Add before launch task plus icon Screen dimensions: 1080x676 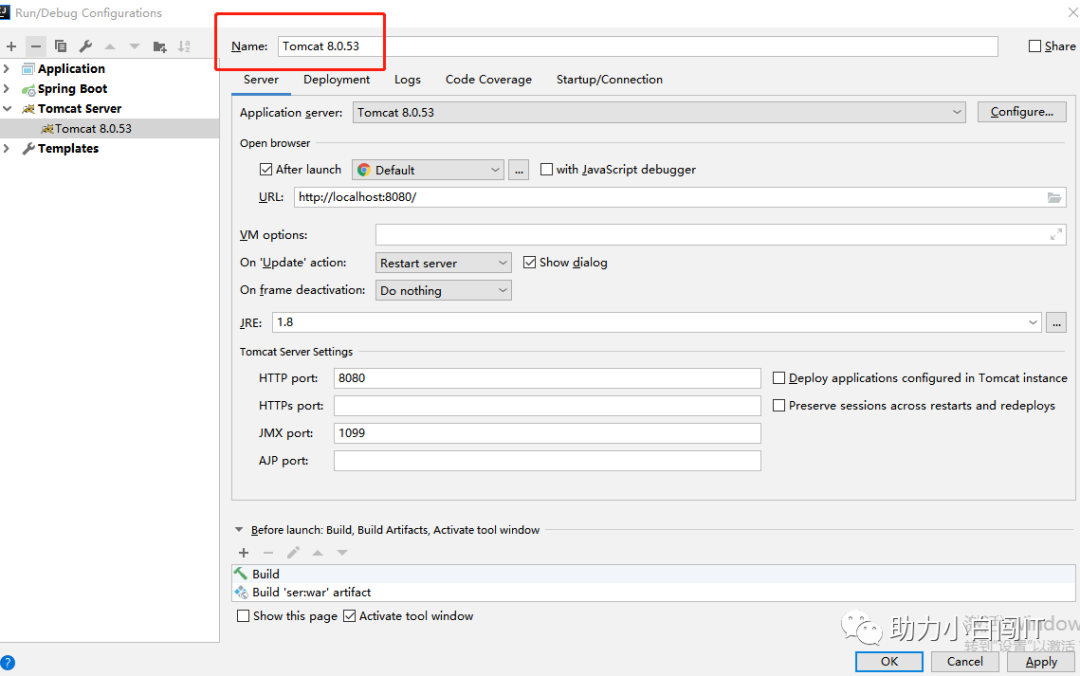pyautogui.click(x=243, y=553)
